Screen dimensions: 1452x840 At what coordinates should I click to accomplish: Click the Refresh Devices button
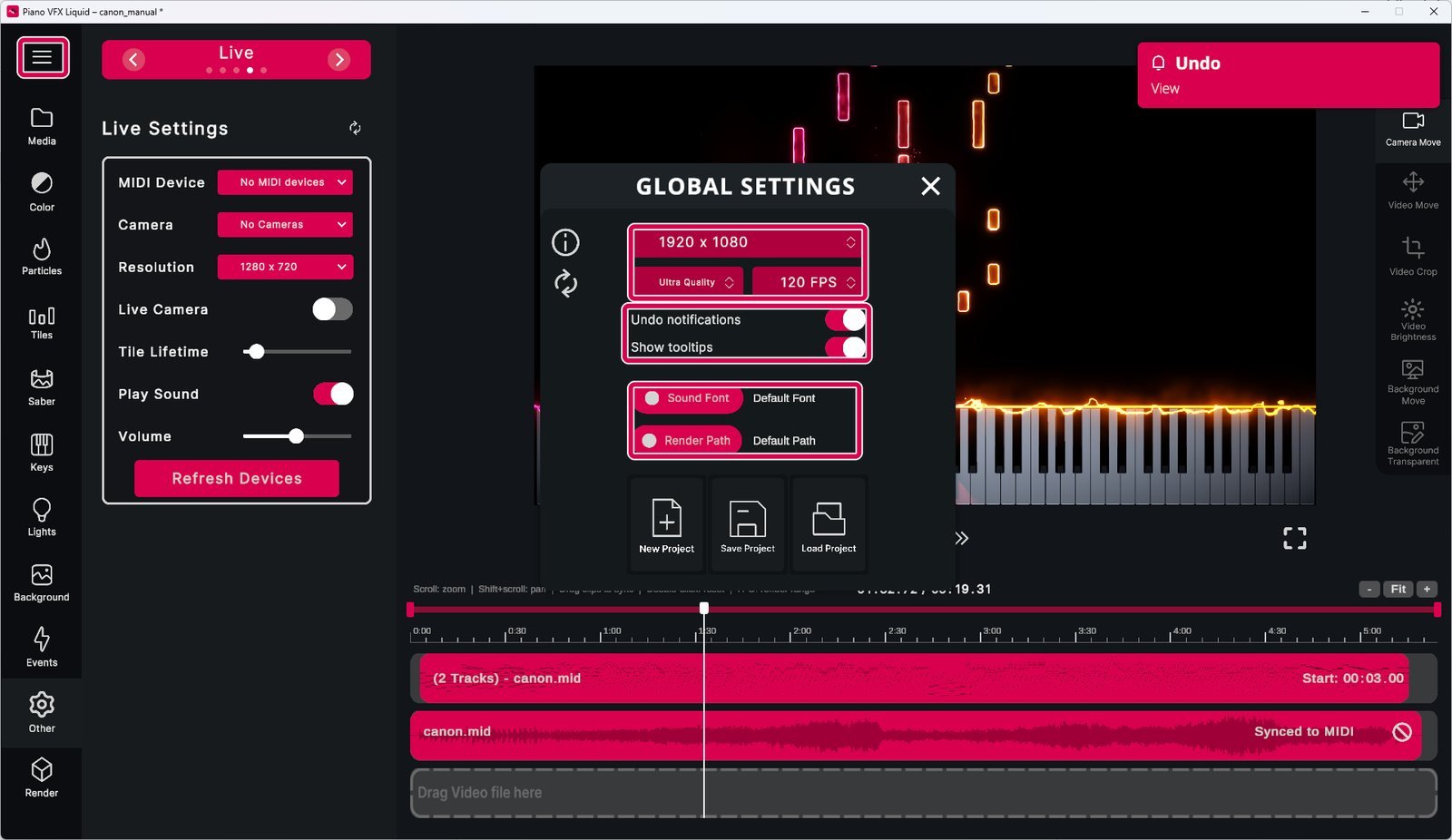[237, 479]
